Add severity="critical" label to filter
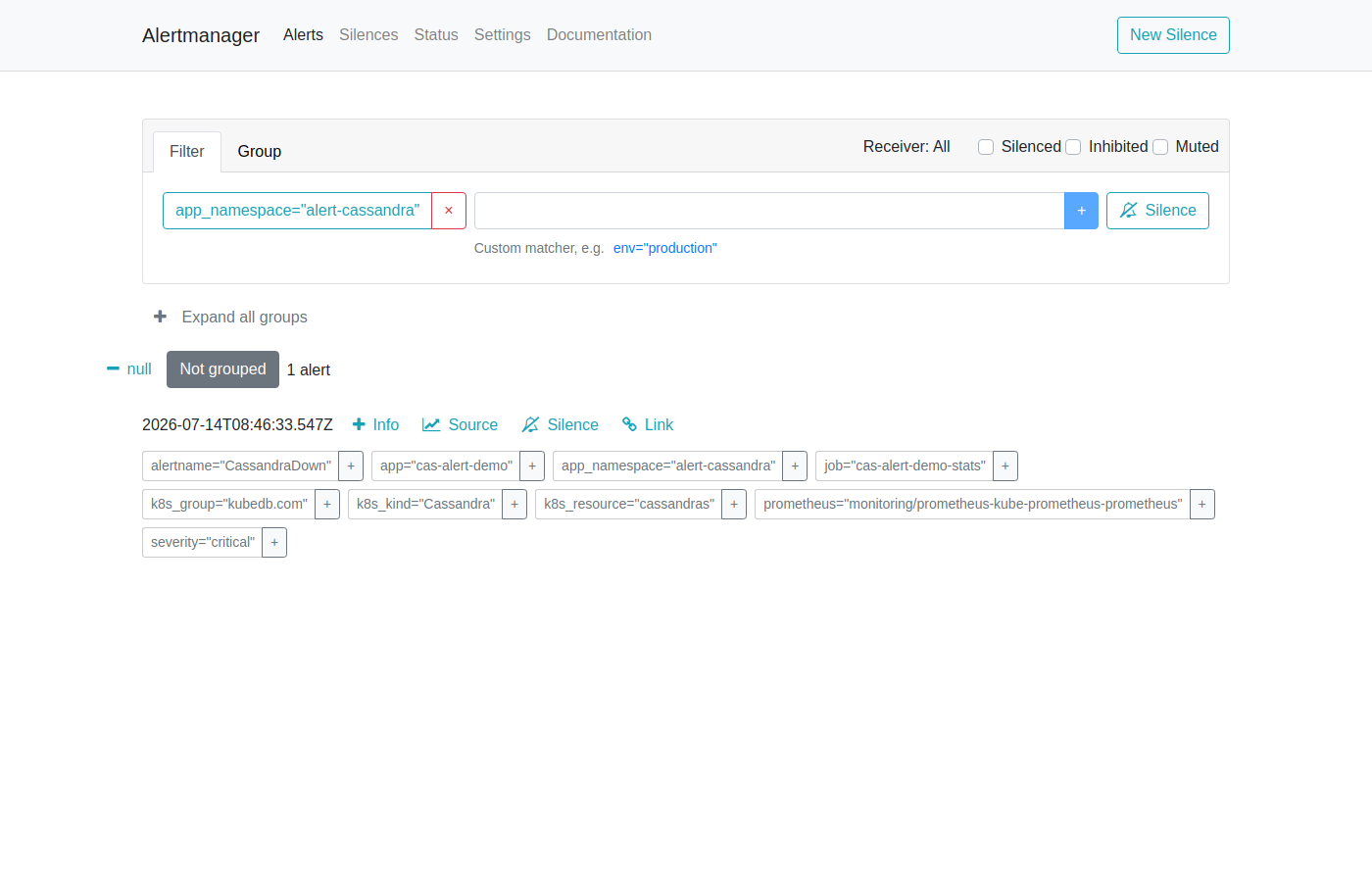The image size is (1372, 882). click(x=274, y=543)
